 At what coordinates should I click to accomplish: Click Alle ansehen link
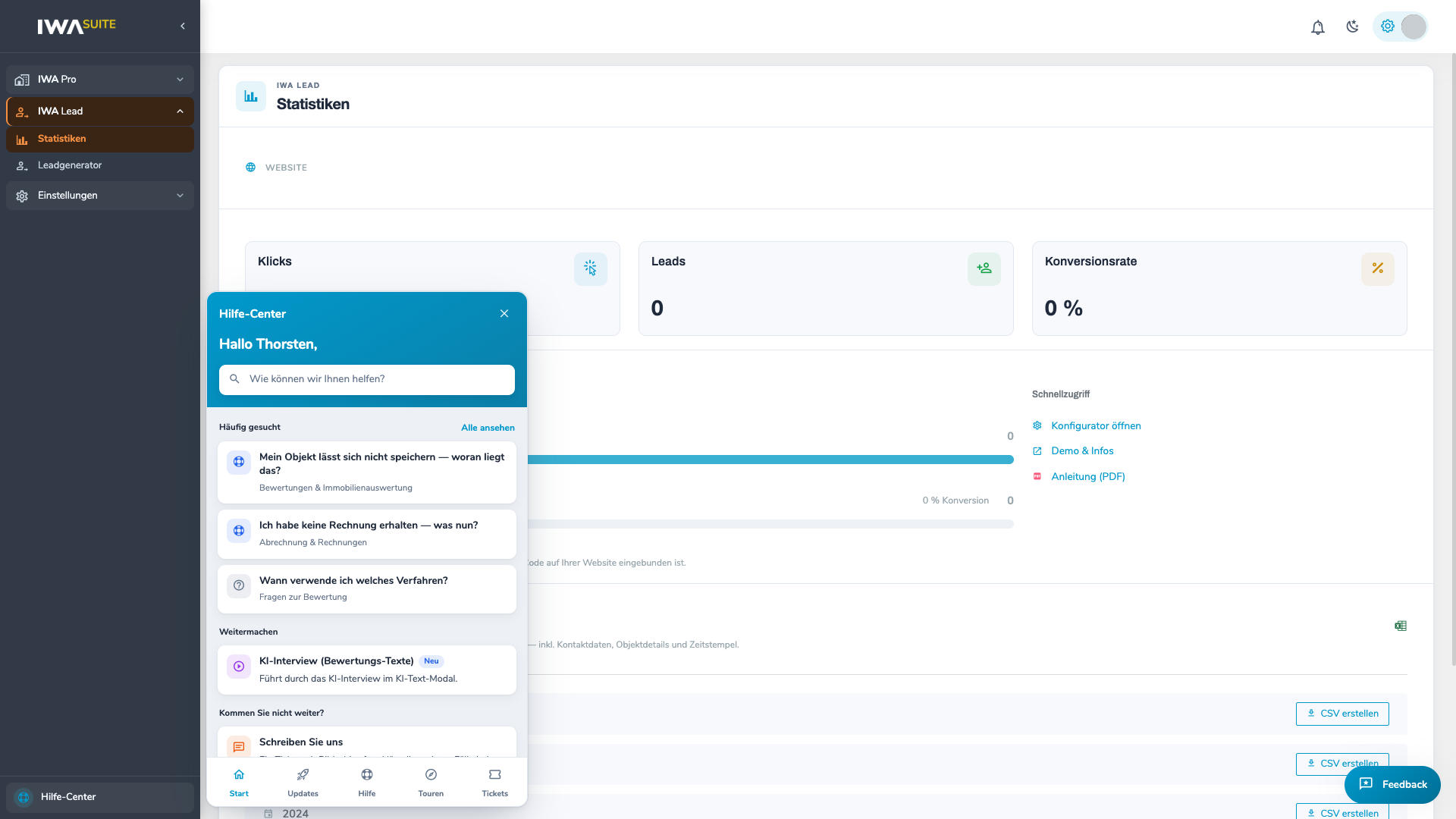click(488, 428)
